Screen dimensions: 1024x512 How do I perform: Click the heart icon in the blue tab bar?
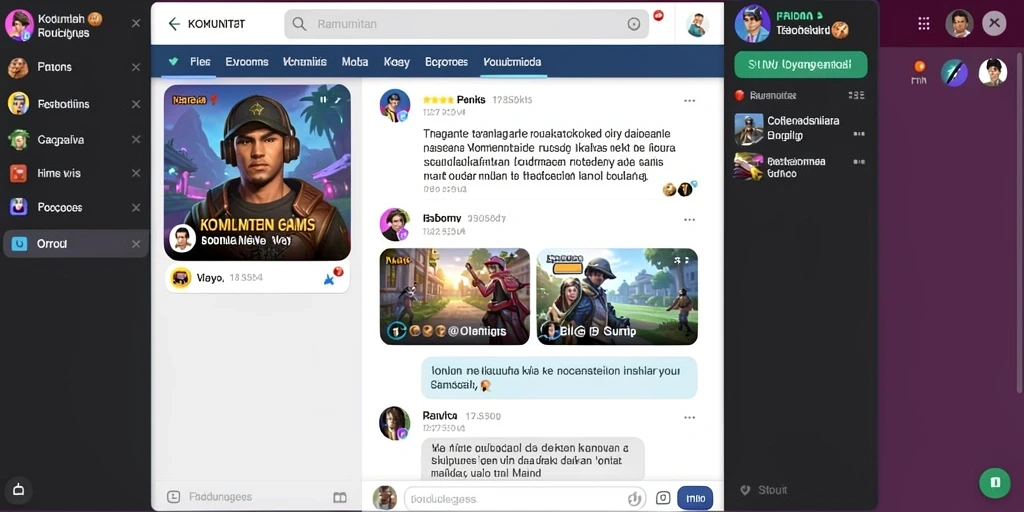point(173,62)
